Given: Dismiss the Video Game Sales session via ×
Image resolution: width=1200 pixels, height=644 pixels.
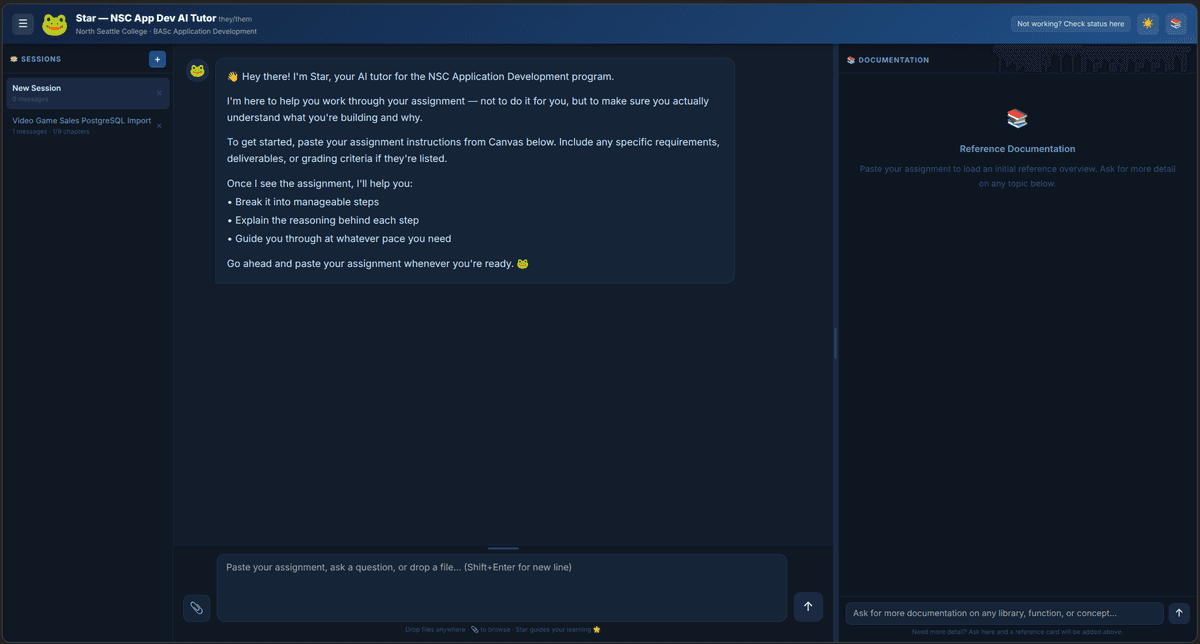Looking at the screenshot, I should (158, 125).
